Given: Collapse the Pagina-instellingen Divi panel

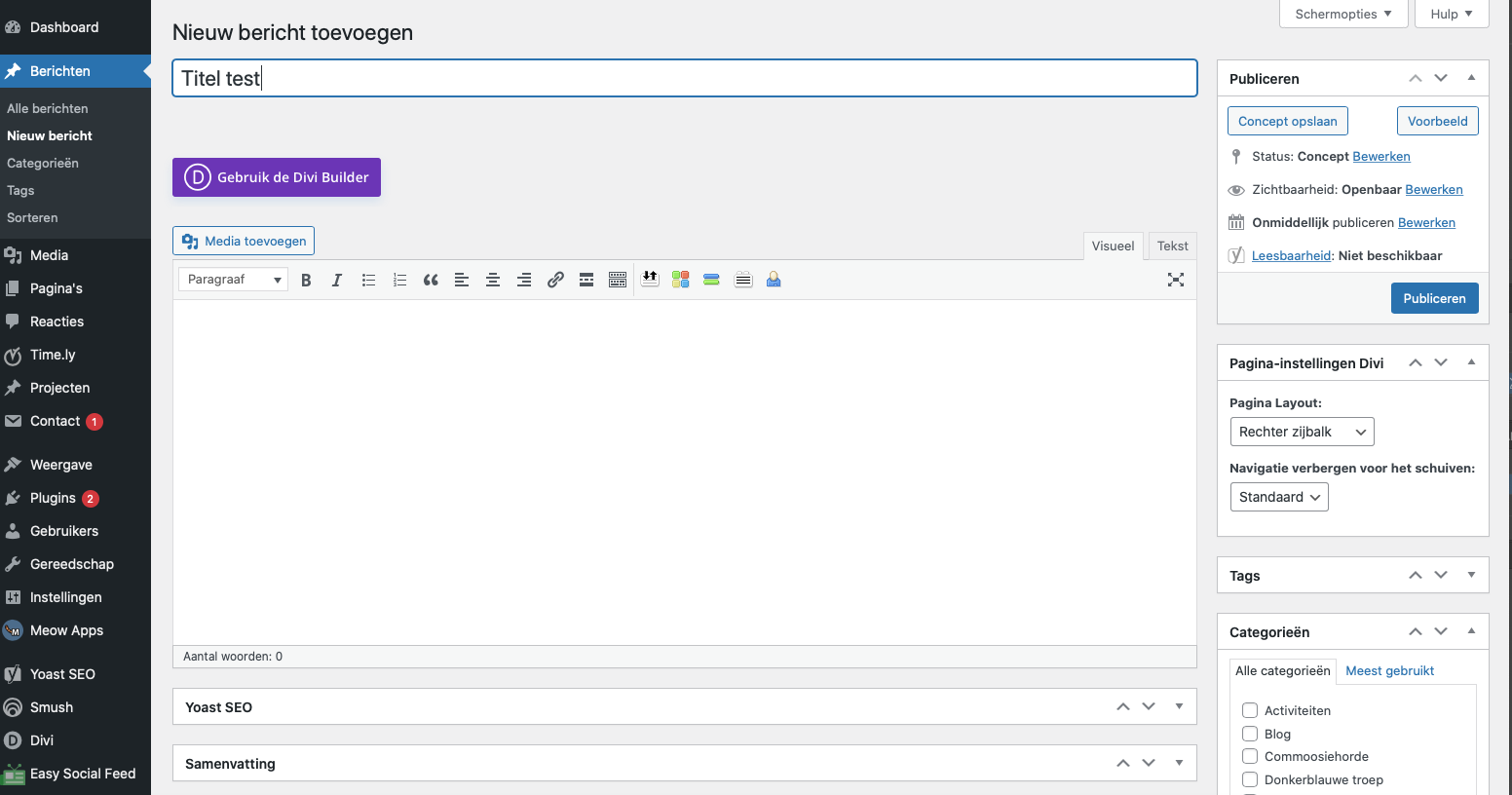Looking at the screenshot, I should (x=1471, y=362).
